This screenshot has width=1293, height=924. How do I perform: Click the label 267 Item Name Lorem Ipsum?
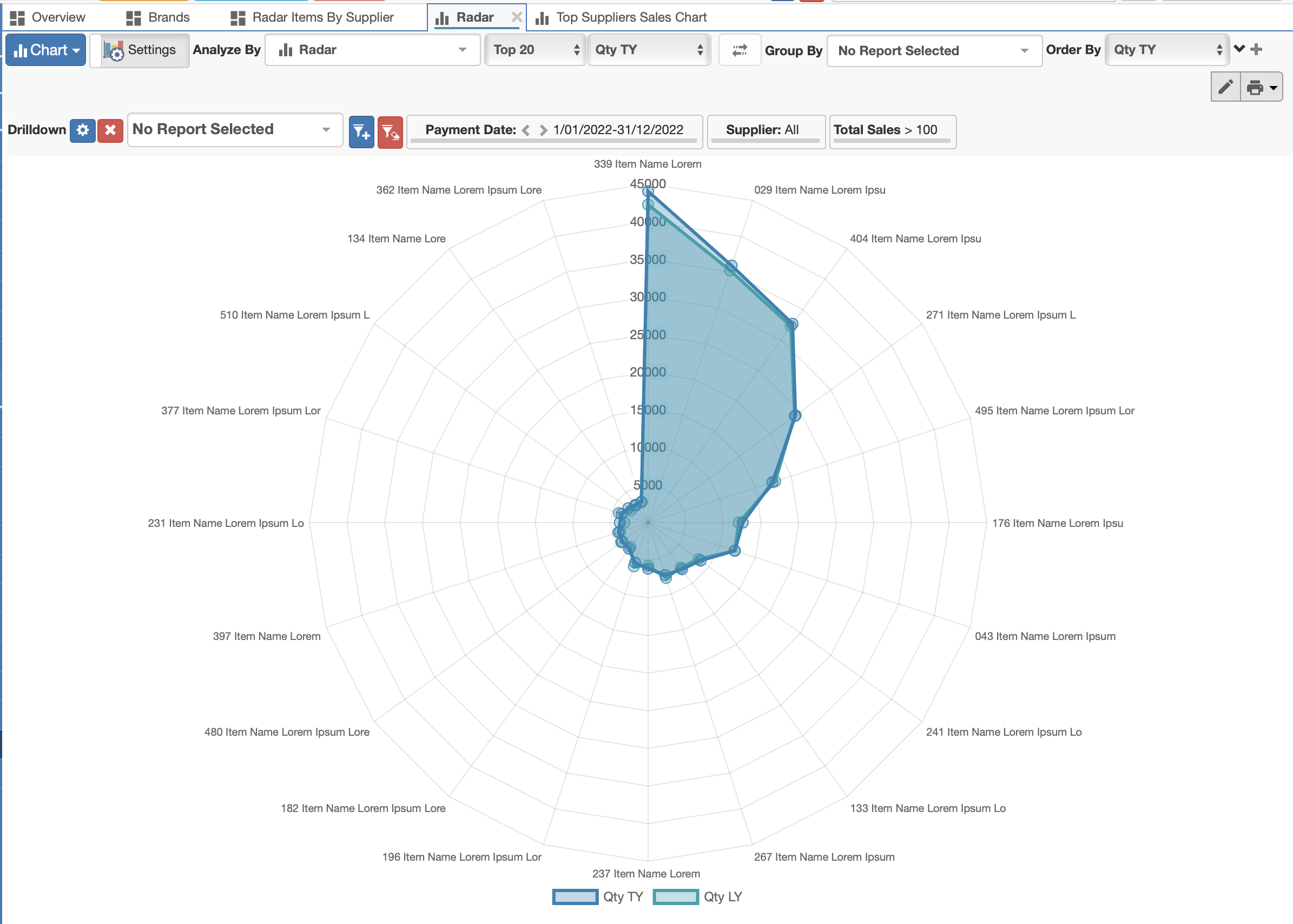coord(824,857)
